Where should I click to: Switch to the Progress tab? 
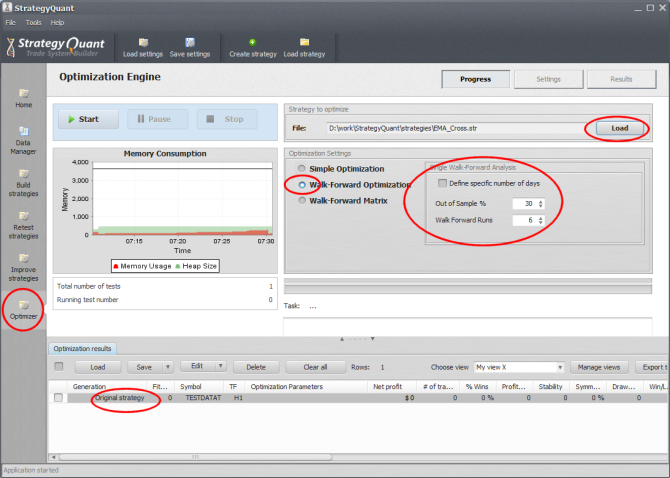click(x=476, y=79)
